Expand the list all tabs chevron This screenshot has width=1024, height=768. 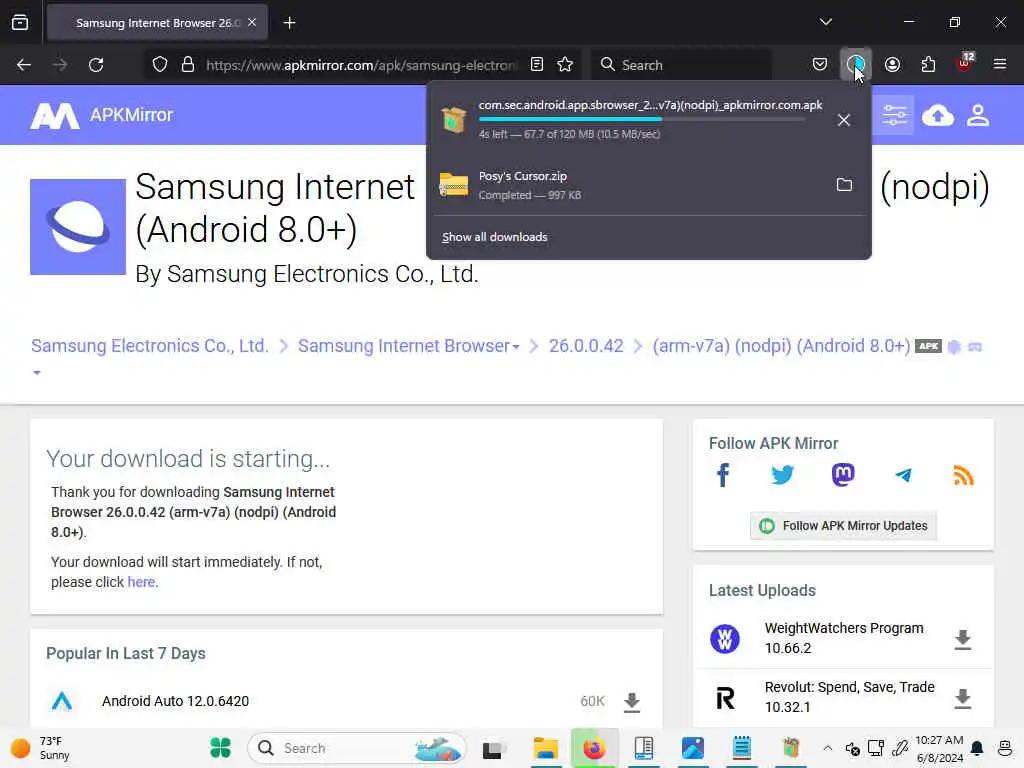[825, 22]
